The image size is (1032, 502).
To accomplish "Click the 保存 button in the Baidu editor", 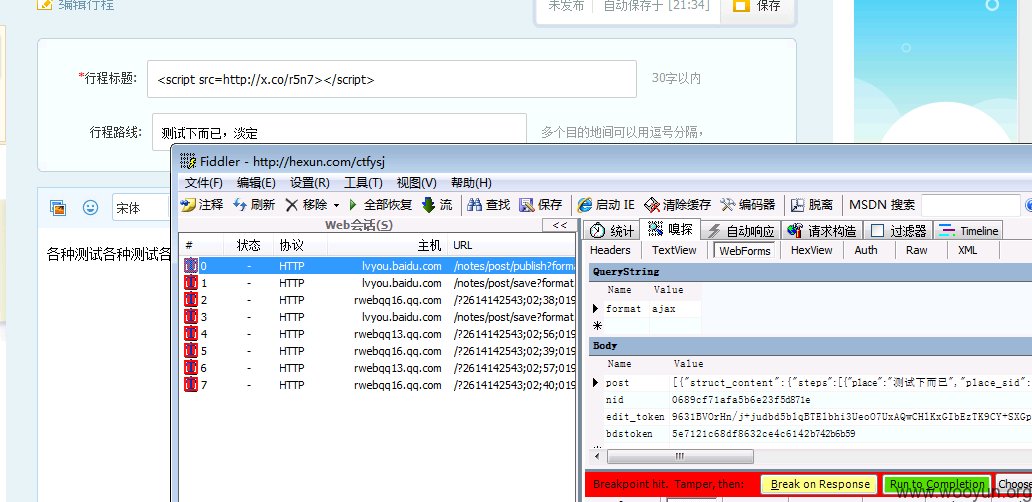I will pos(758,6).
